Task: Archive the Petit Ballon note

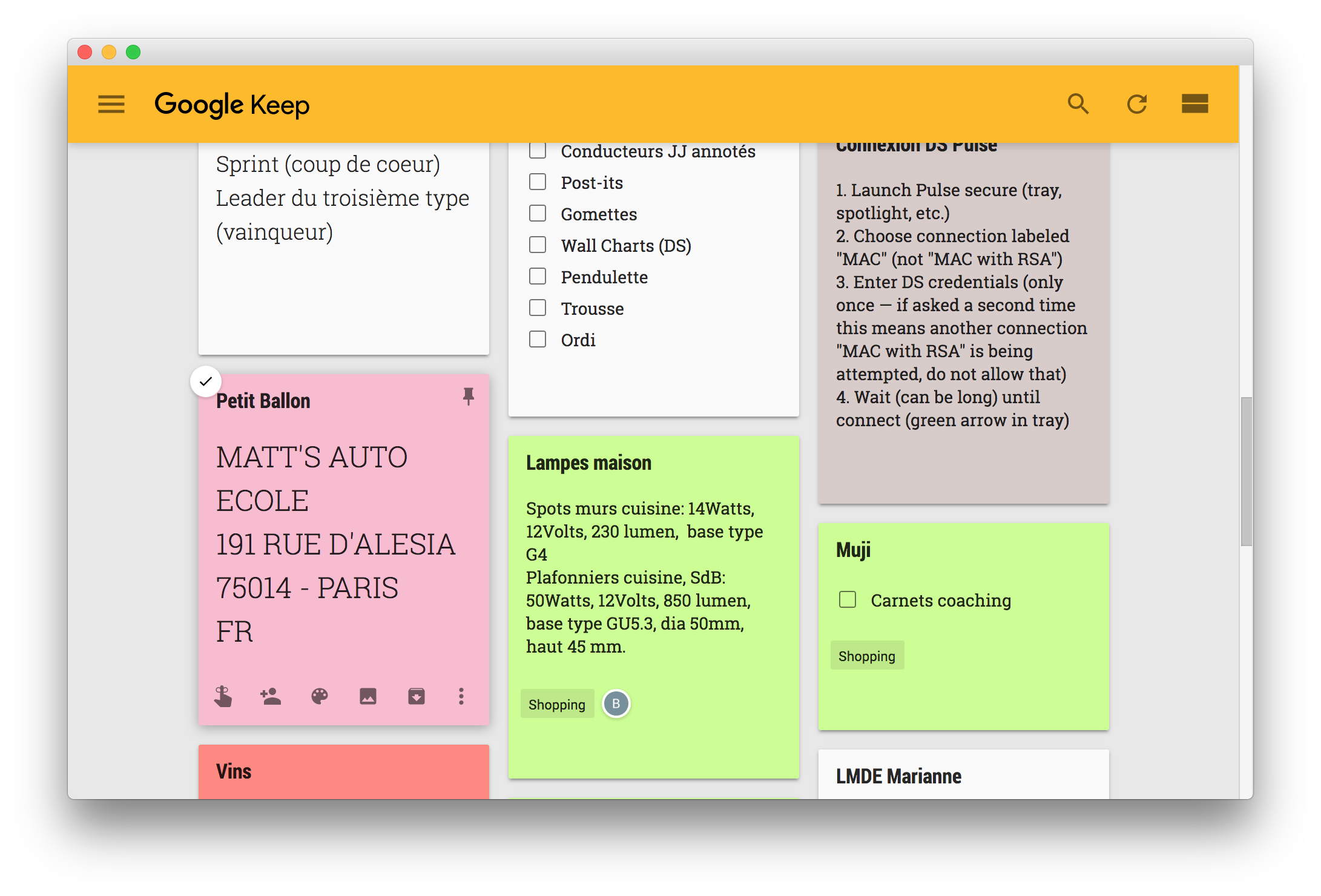Action: tap(417, 696)
